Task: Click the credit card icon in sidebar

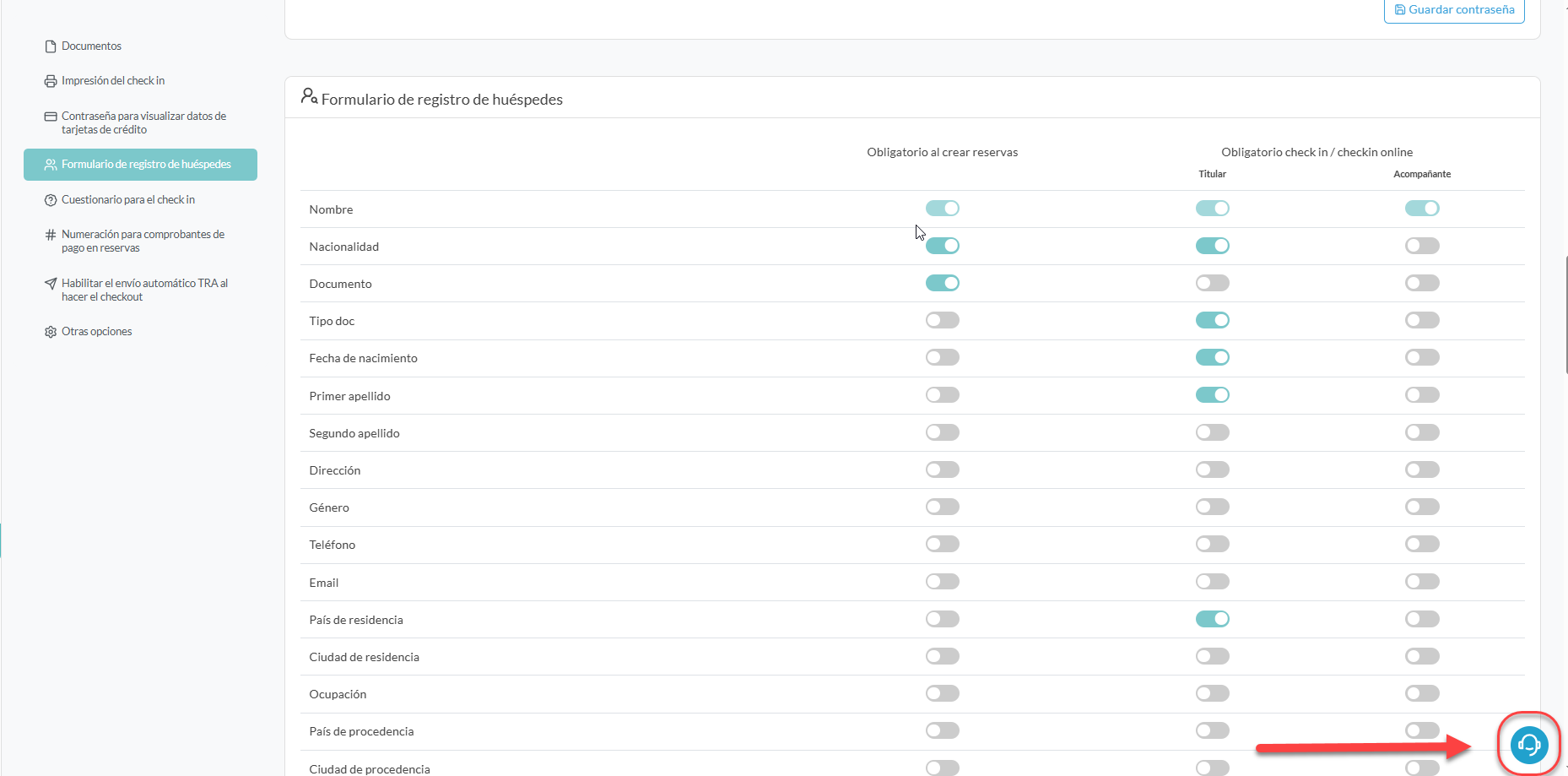Action: pyautogui.click(x=51, y=117)
